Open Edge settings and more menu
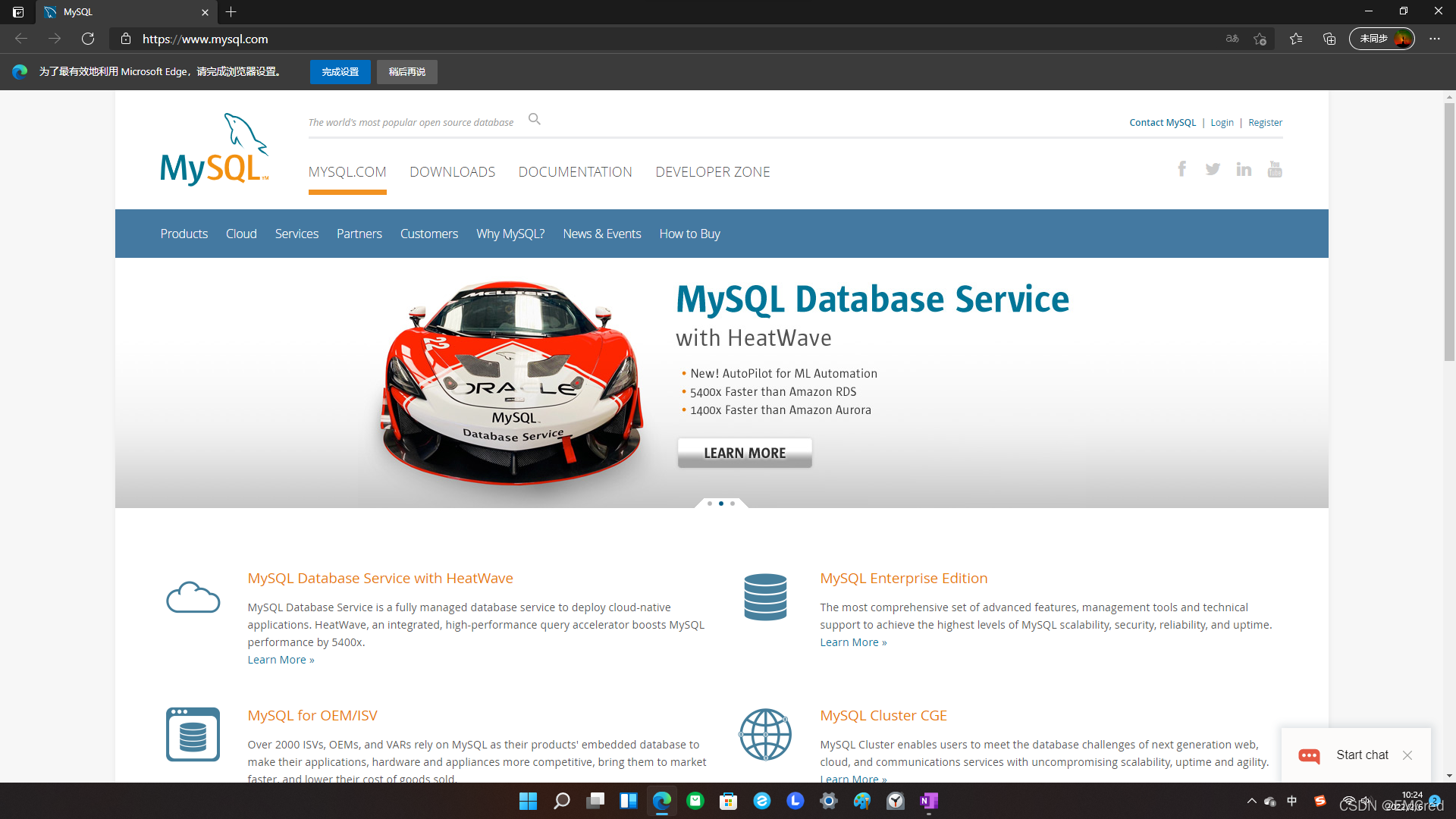 (x=1435, y=39)
